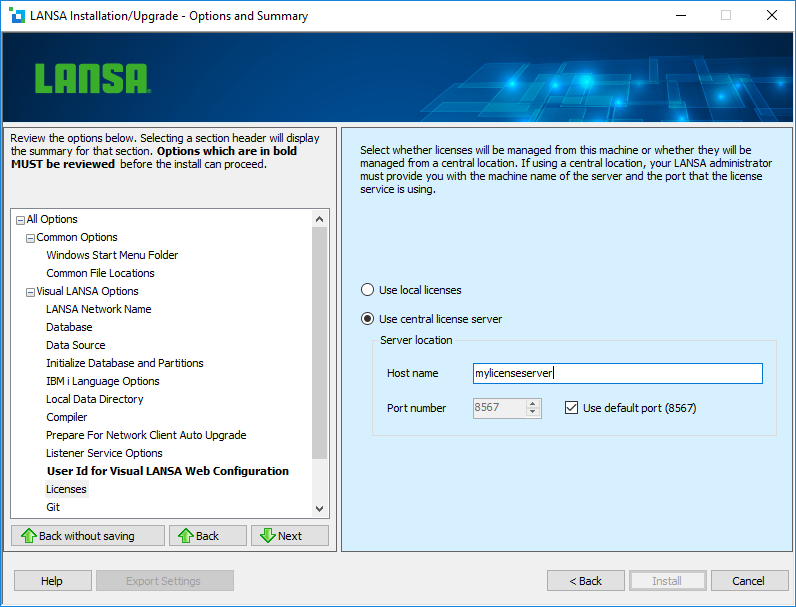Viewport: 796px width, 607px height.
Task: Select the All Options label
Action: tap(52, 219)
